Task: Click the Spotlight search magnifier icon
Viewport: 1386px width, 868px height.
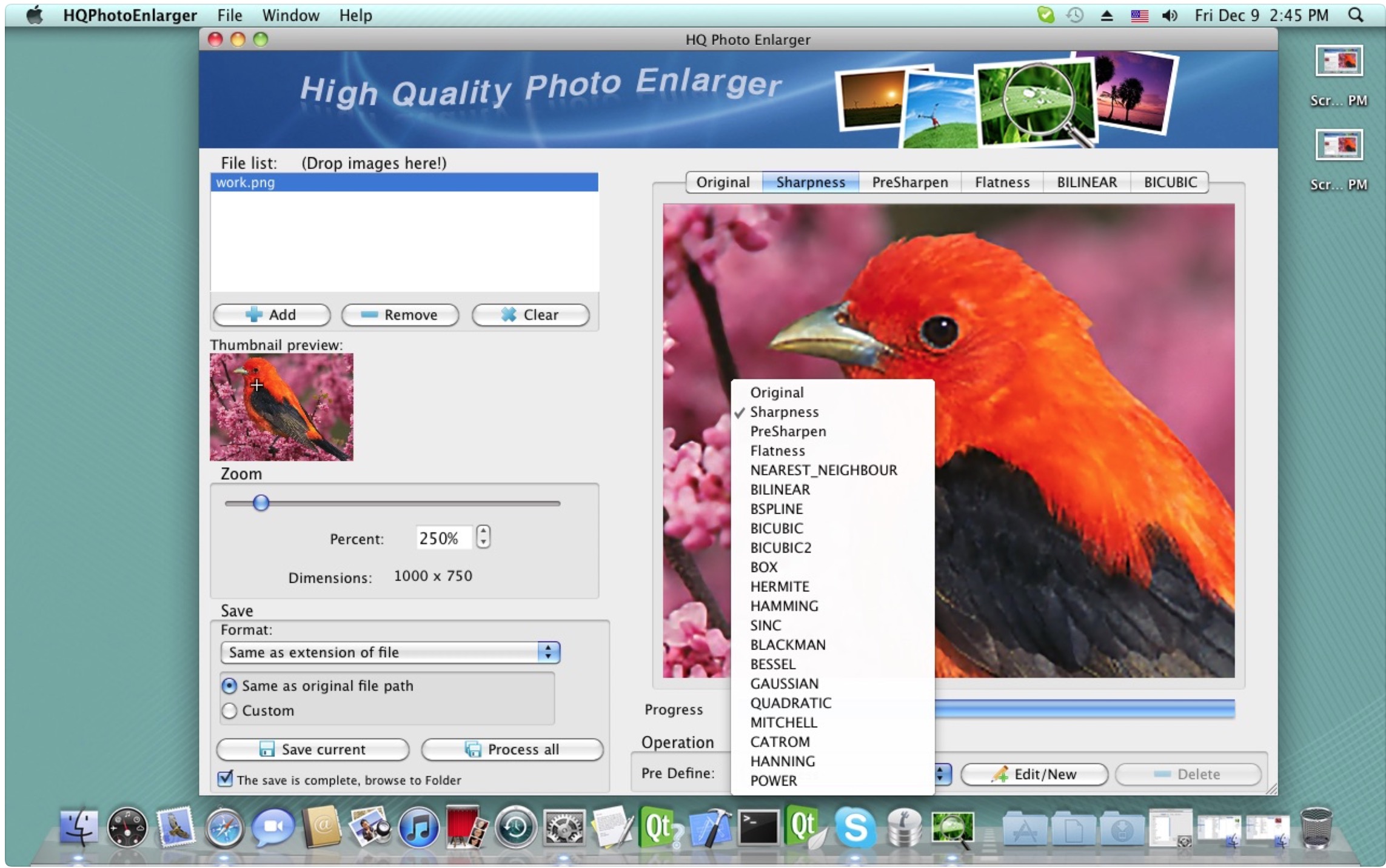Action: pyautogui.click(x=1356, y=15)
